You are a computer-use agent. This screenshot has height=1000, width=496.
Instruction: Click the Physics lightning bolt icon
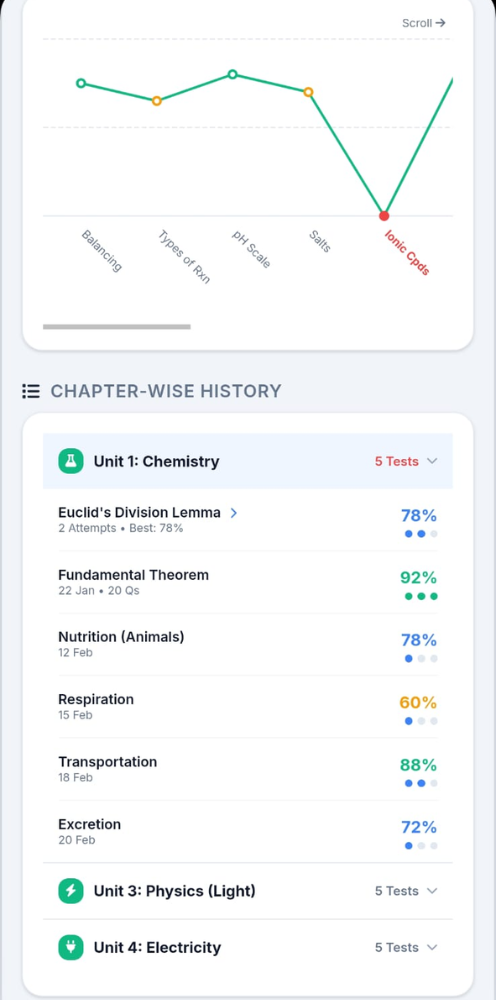click(71, 891)
